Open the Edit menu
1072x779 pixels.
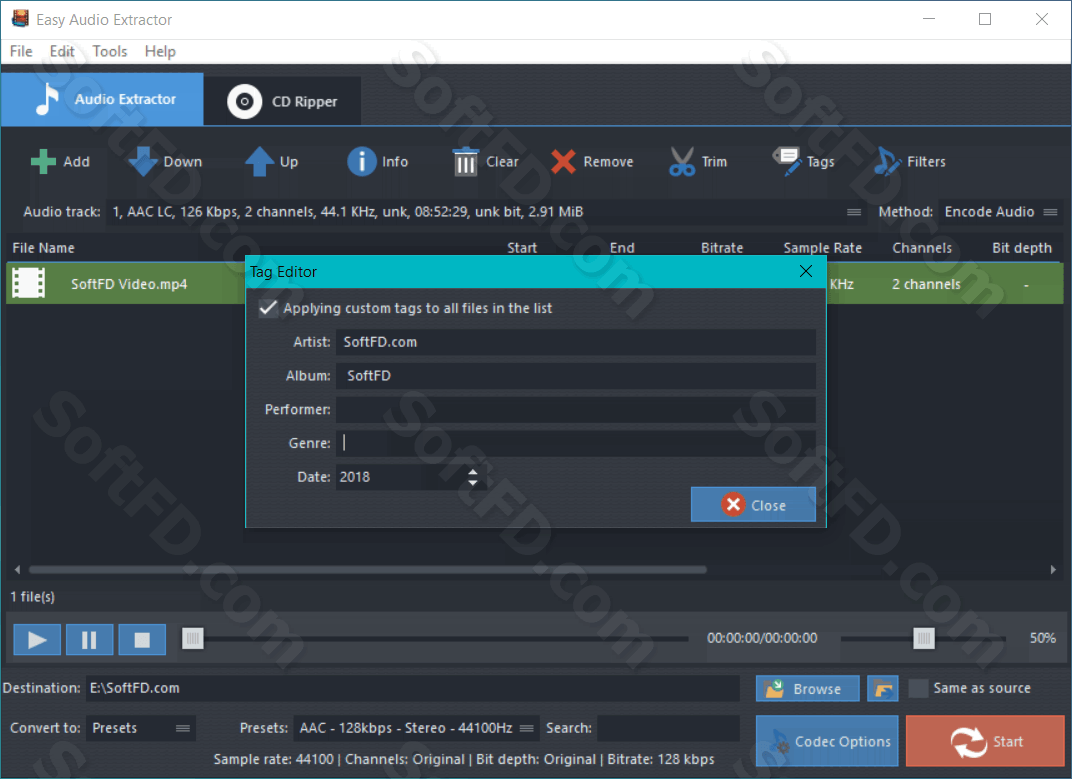click(62, 51)
